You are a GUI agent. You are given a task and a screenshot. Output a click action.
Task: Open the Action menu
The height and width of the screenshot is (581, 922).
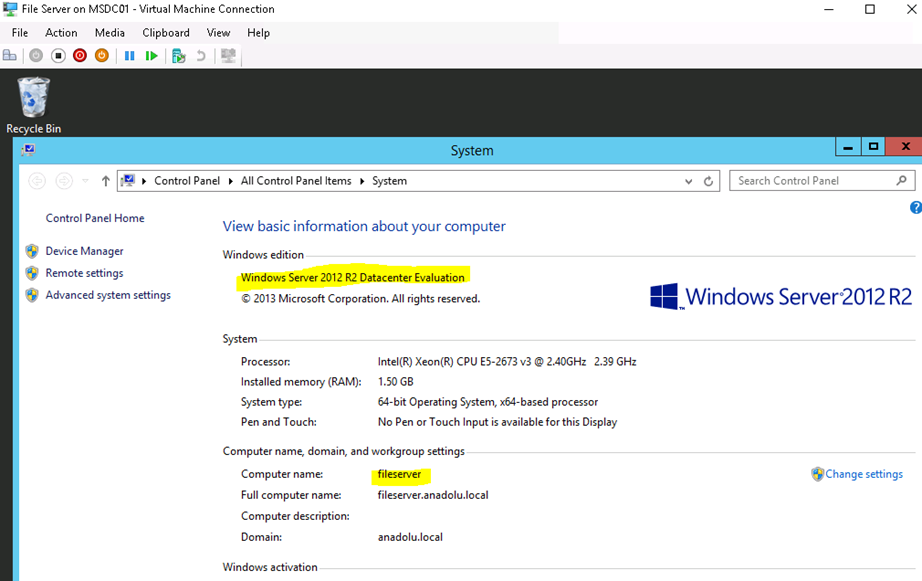(x=61, y=33)
